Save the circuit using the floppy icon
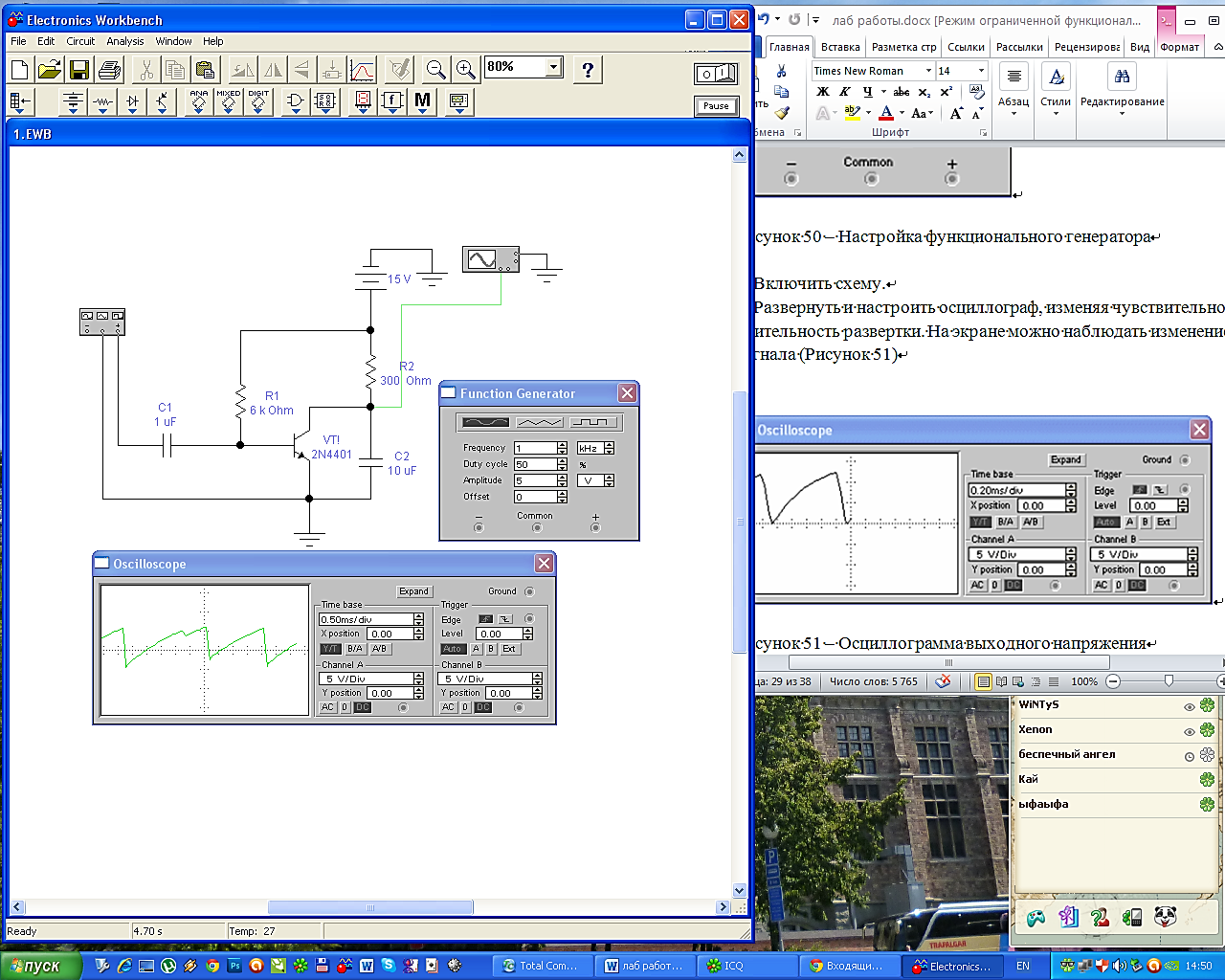 79,70
